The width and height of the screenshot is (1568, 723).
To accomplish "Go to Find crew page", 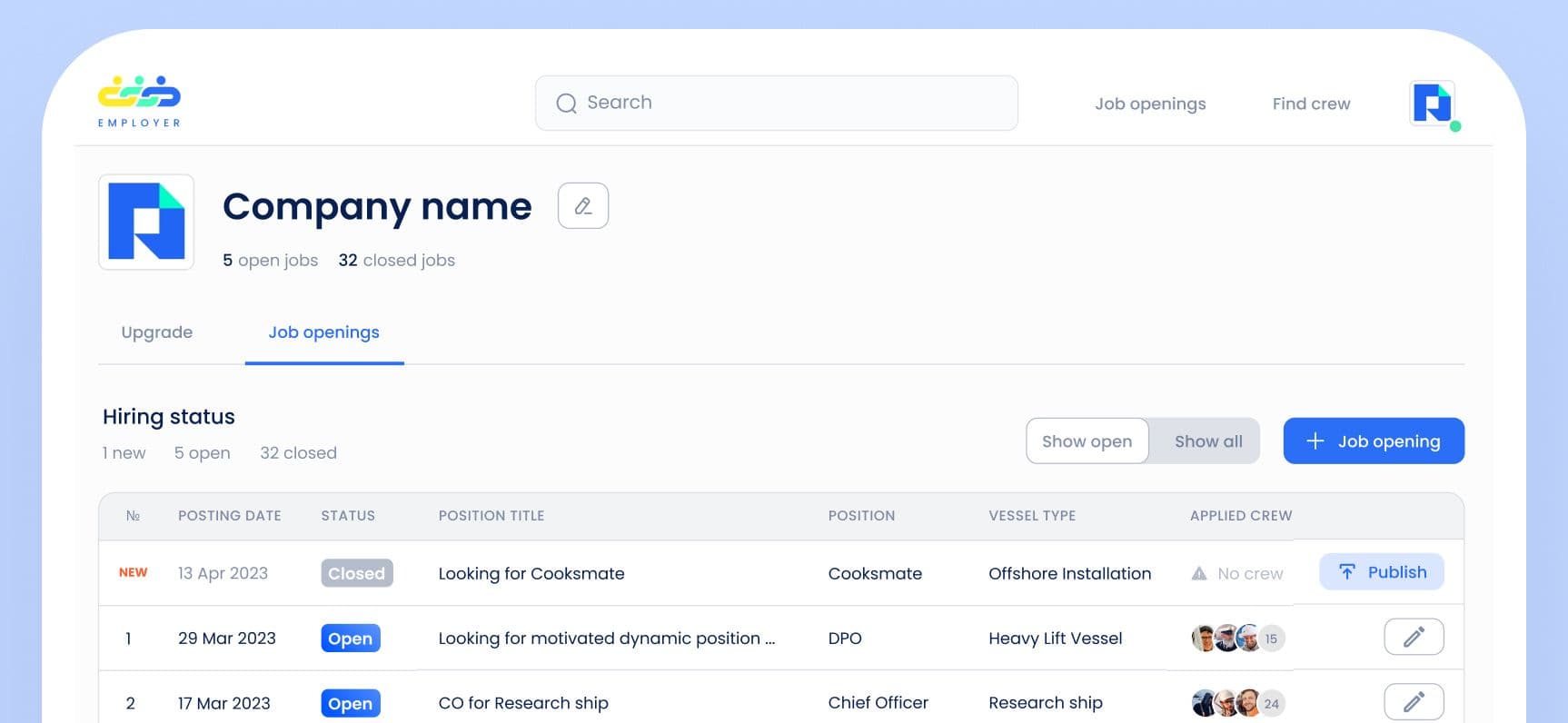I will [1311, 104].
